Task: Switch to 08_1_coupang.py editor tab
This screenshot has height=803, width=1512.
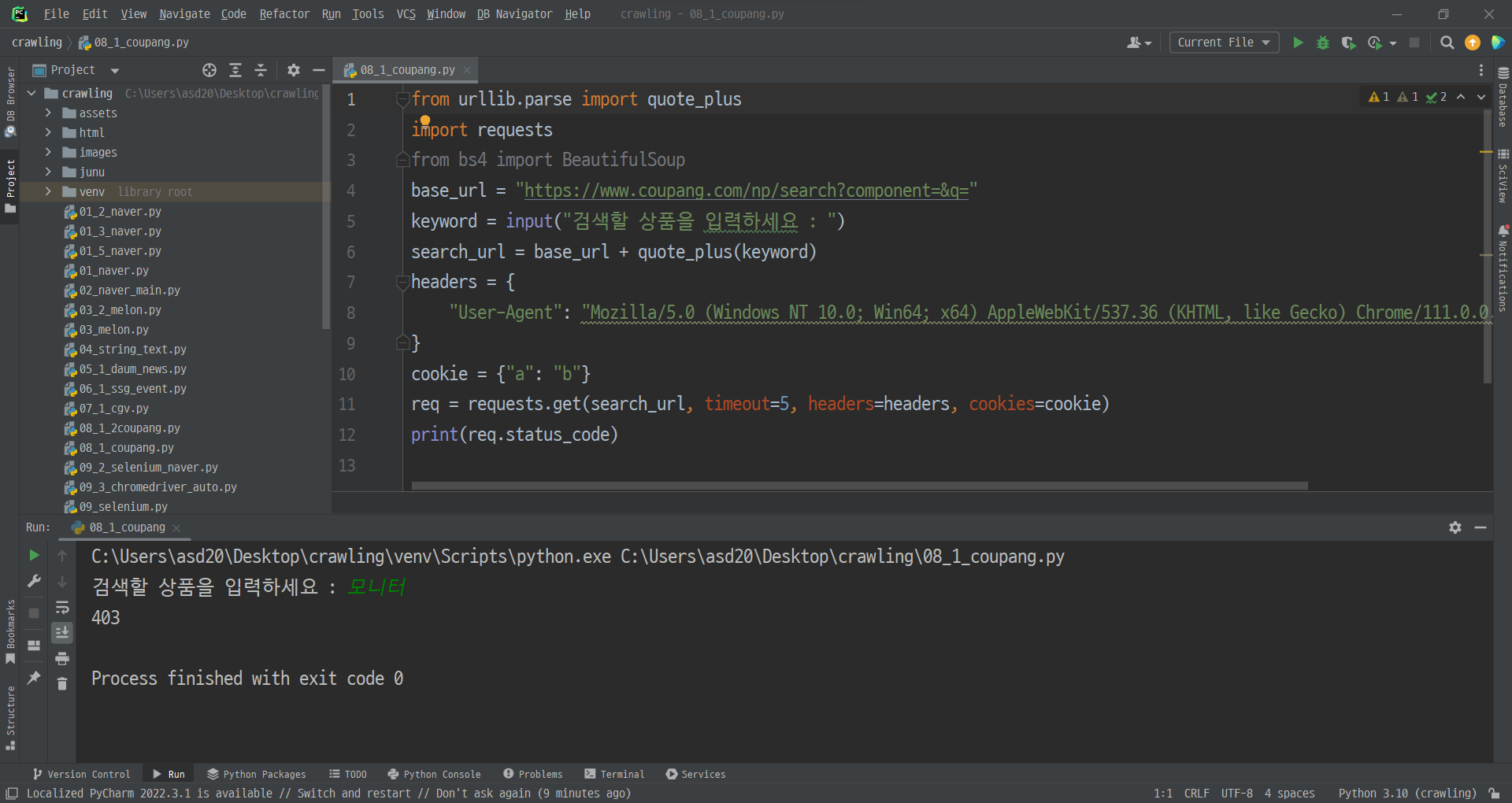Action: (407, 70)
